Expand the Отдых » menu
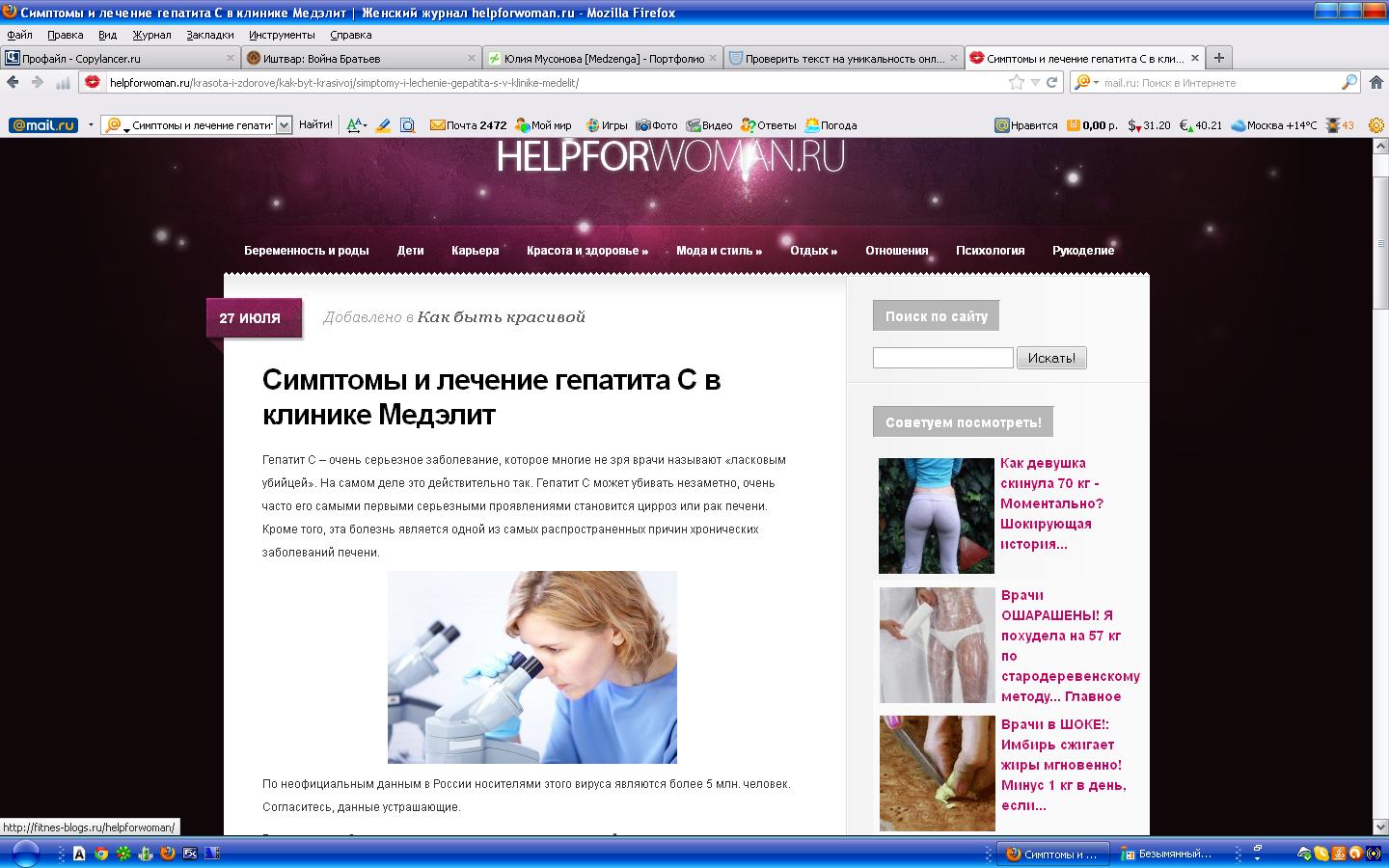 pos(813,251)
